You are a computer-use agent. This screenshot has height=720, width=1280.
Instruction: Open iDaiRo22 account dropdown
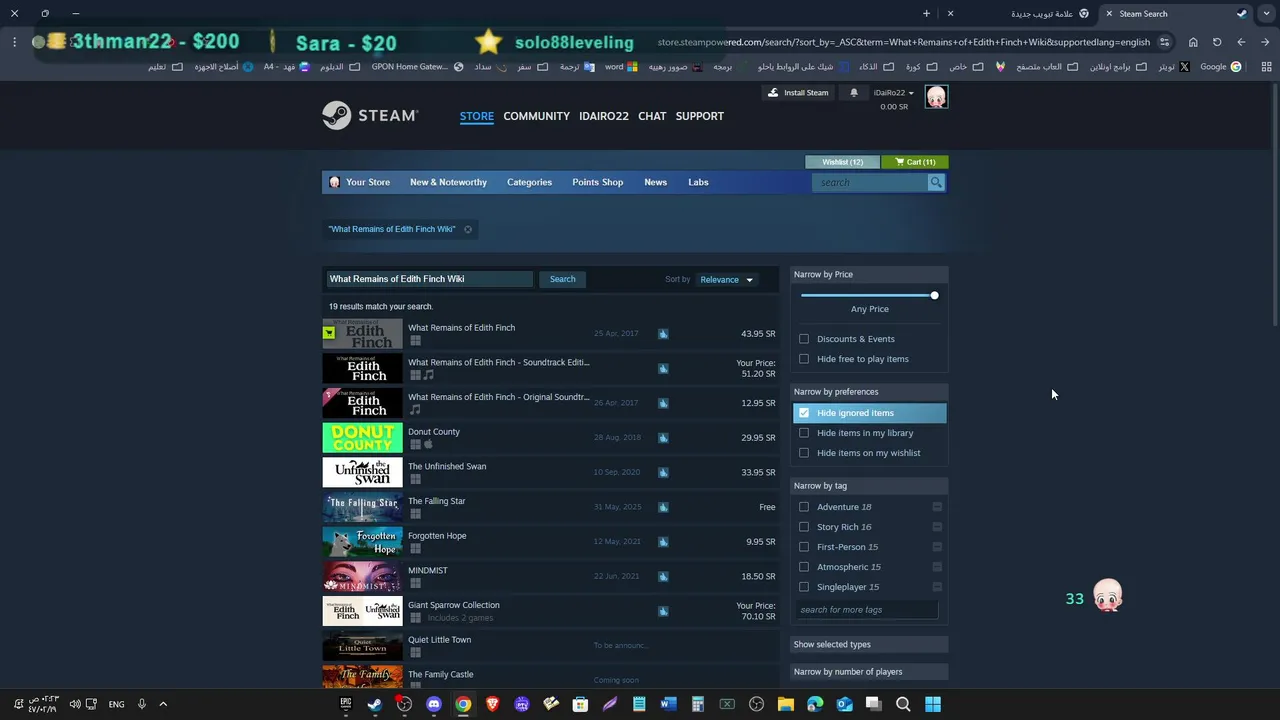point(893,93)
